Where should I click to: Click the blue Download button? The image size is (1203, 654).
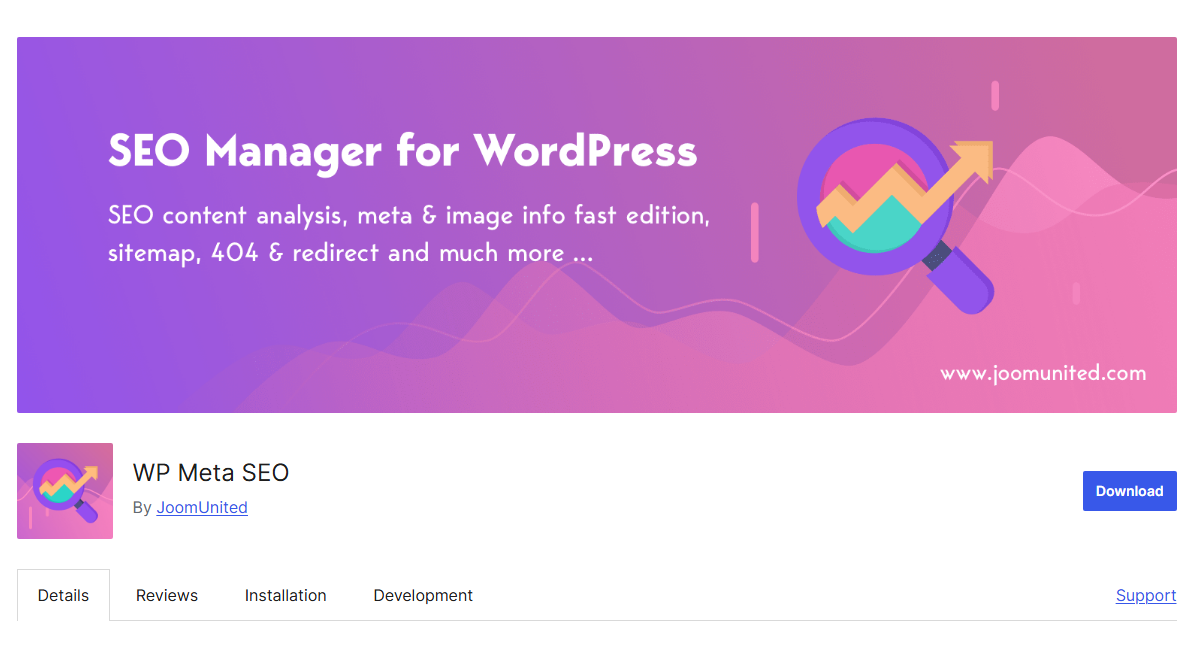point(1130,491)
